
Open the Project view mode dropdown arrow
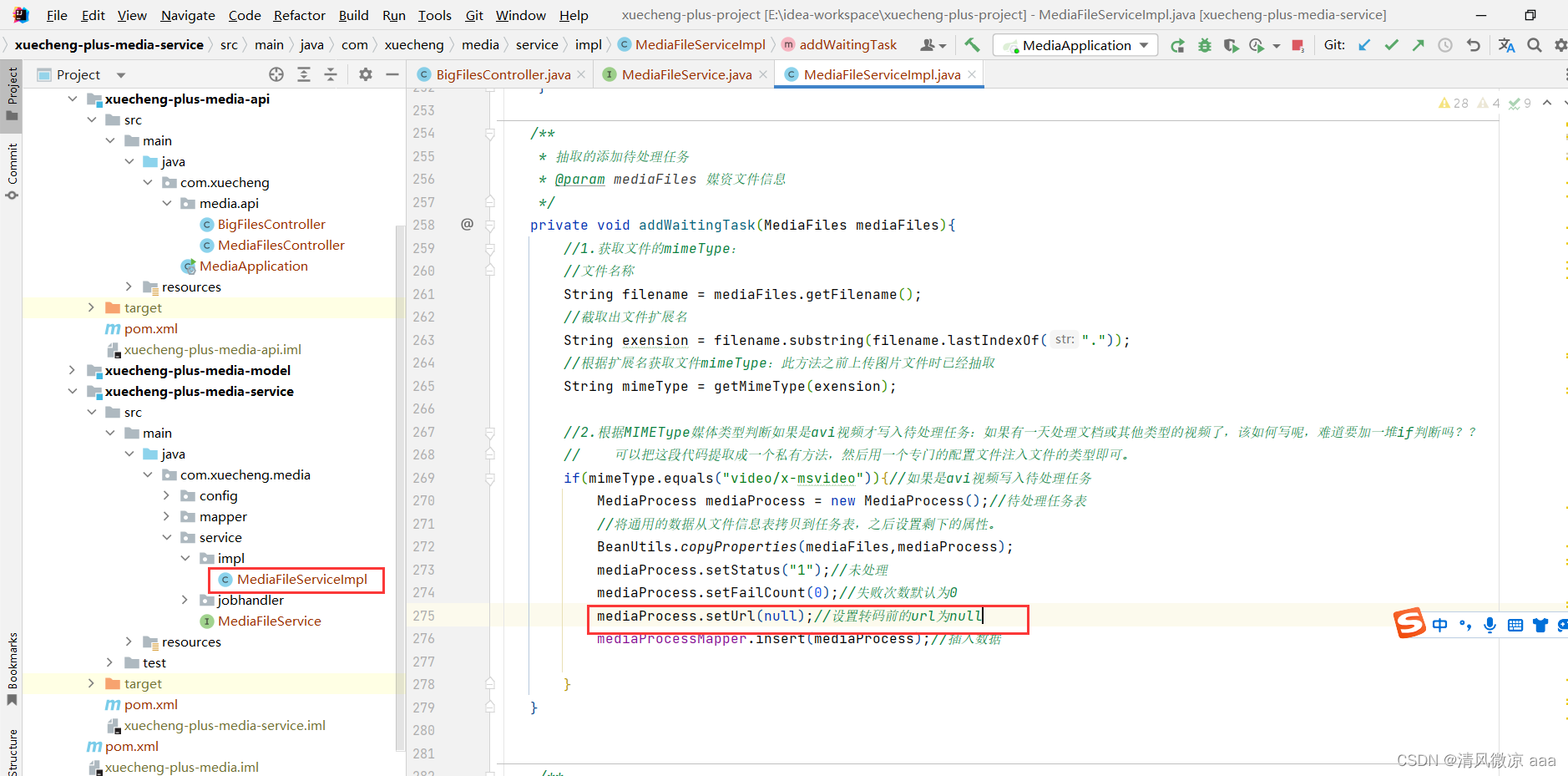121,75
